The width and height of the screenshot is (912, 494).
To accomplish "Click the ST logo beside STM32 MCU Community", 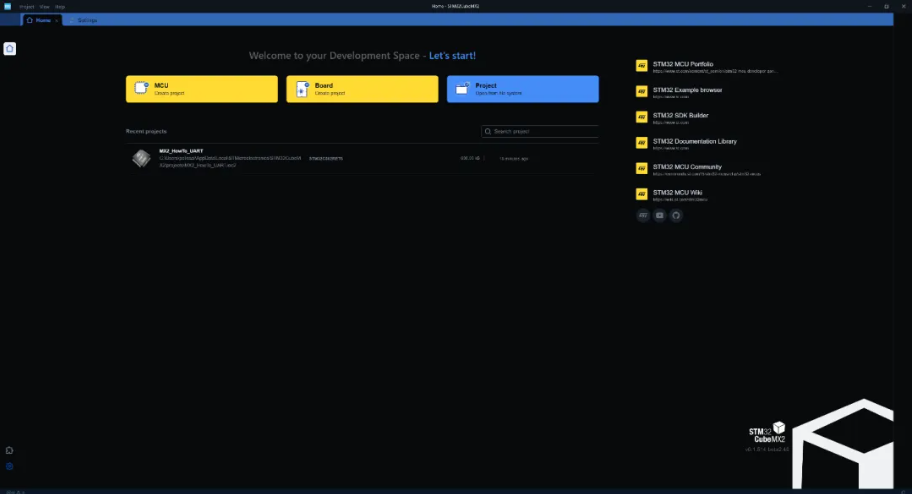I will click(642, 168).
